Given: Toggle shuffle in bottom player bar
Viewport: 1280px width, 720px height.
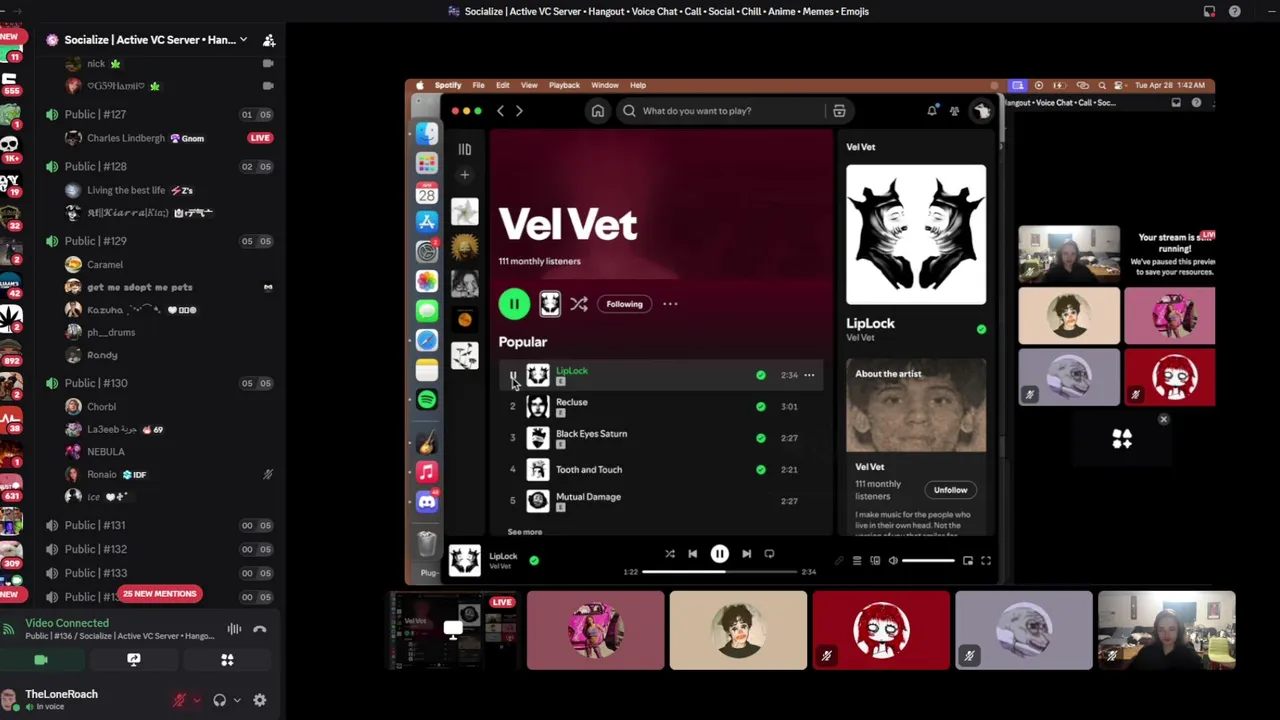Looking at the screenshot, I should pyautogui.click(x=670, y=554).
